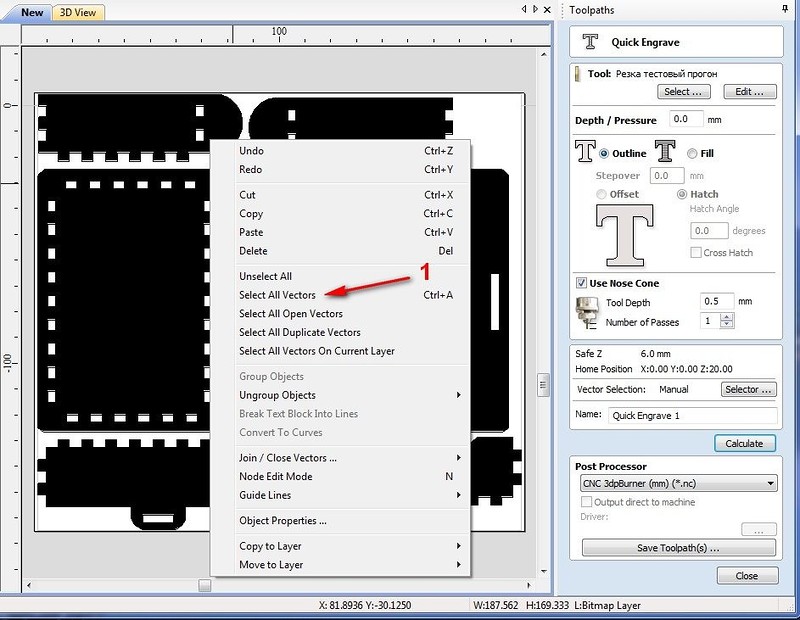
Task: Click the Save Toolpath(s) button
Action: (678, 549)
